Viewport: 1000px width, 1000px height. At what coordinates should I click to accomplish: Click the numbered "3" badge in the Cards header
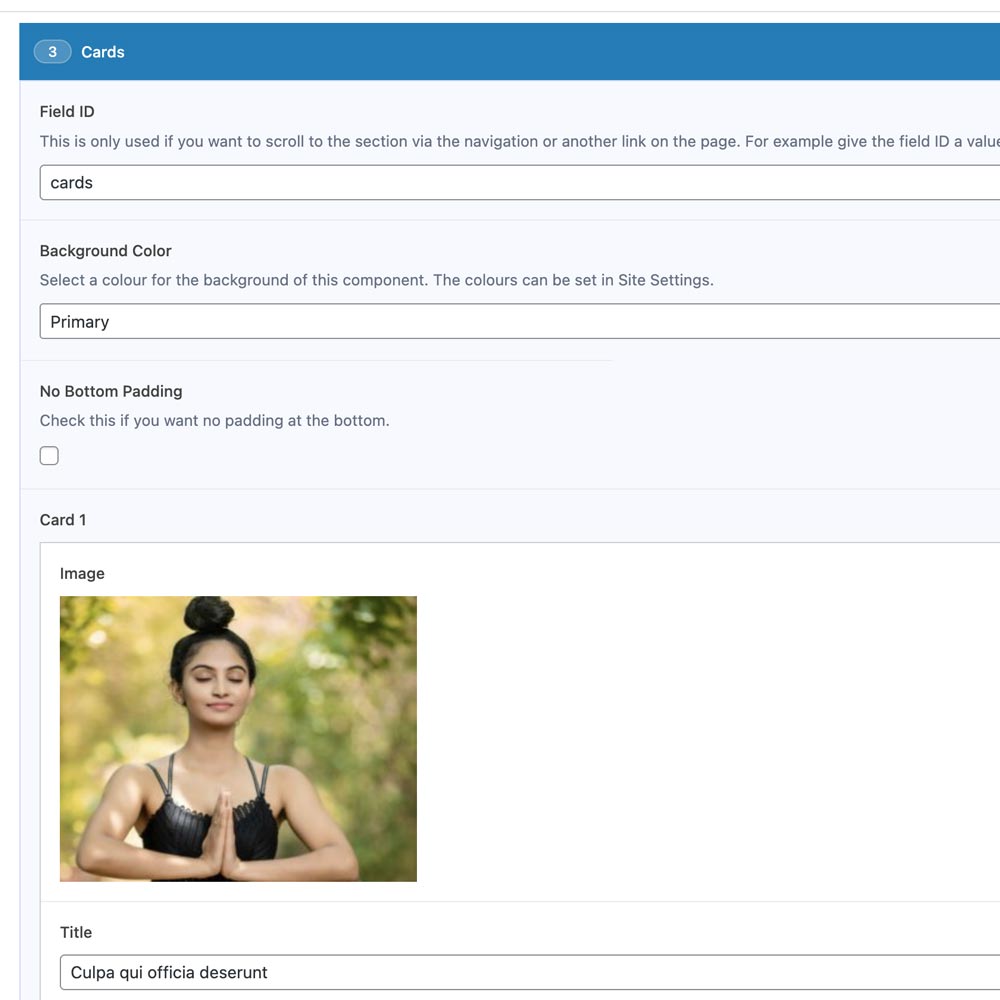coord(52,51)
